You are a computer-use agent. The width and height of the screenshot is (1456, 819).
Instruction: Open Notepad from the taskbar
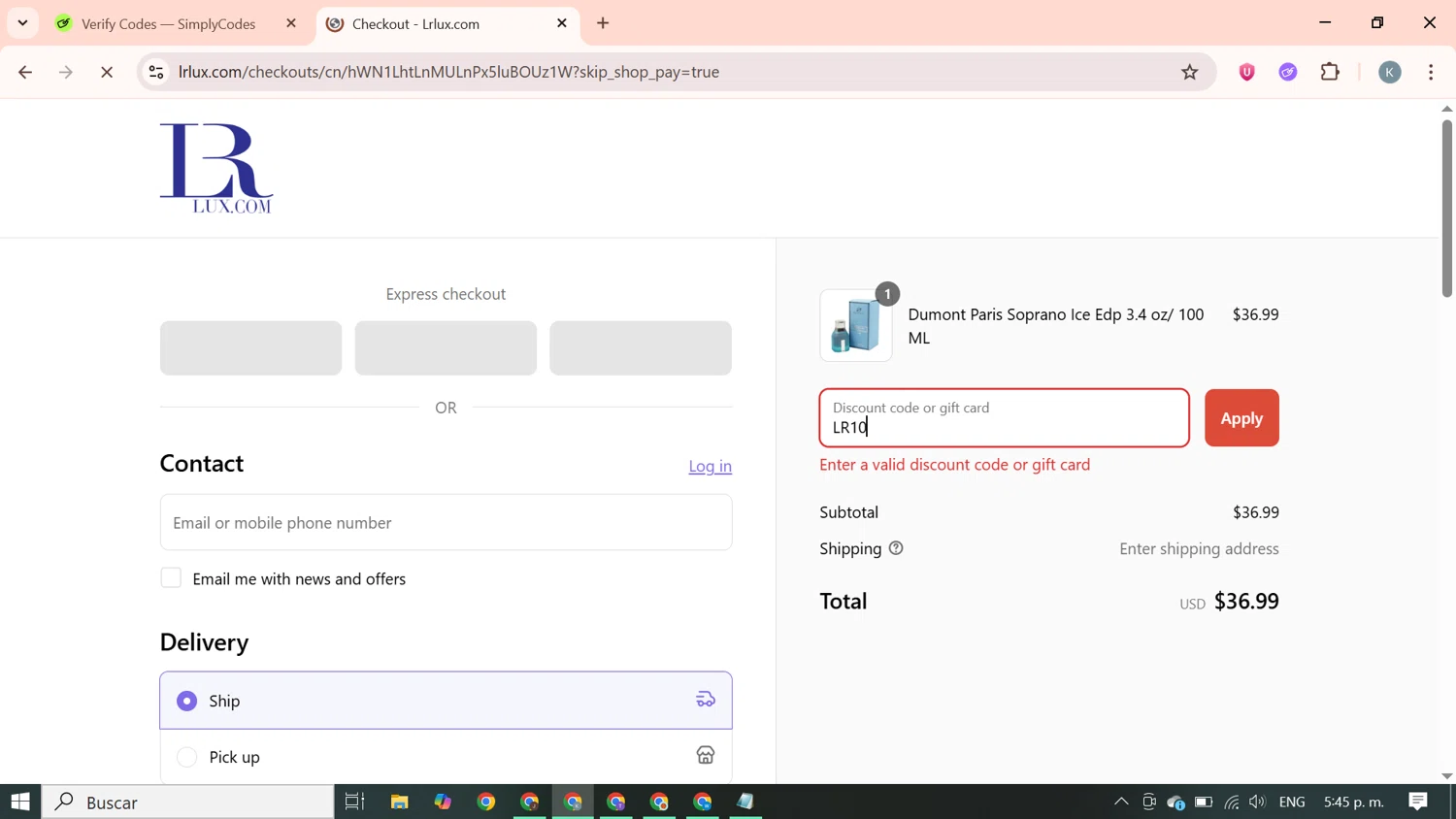(x=745, y=802)
